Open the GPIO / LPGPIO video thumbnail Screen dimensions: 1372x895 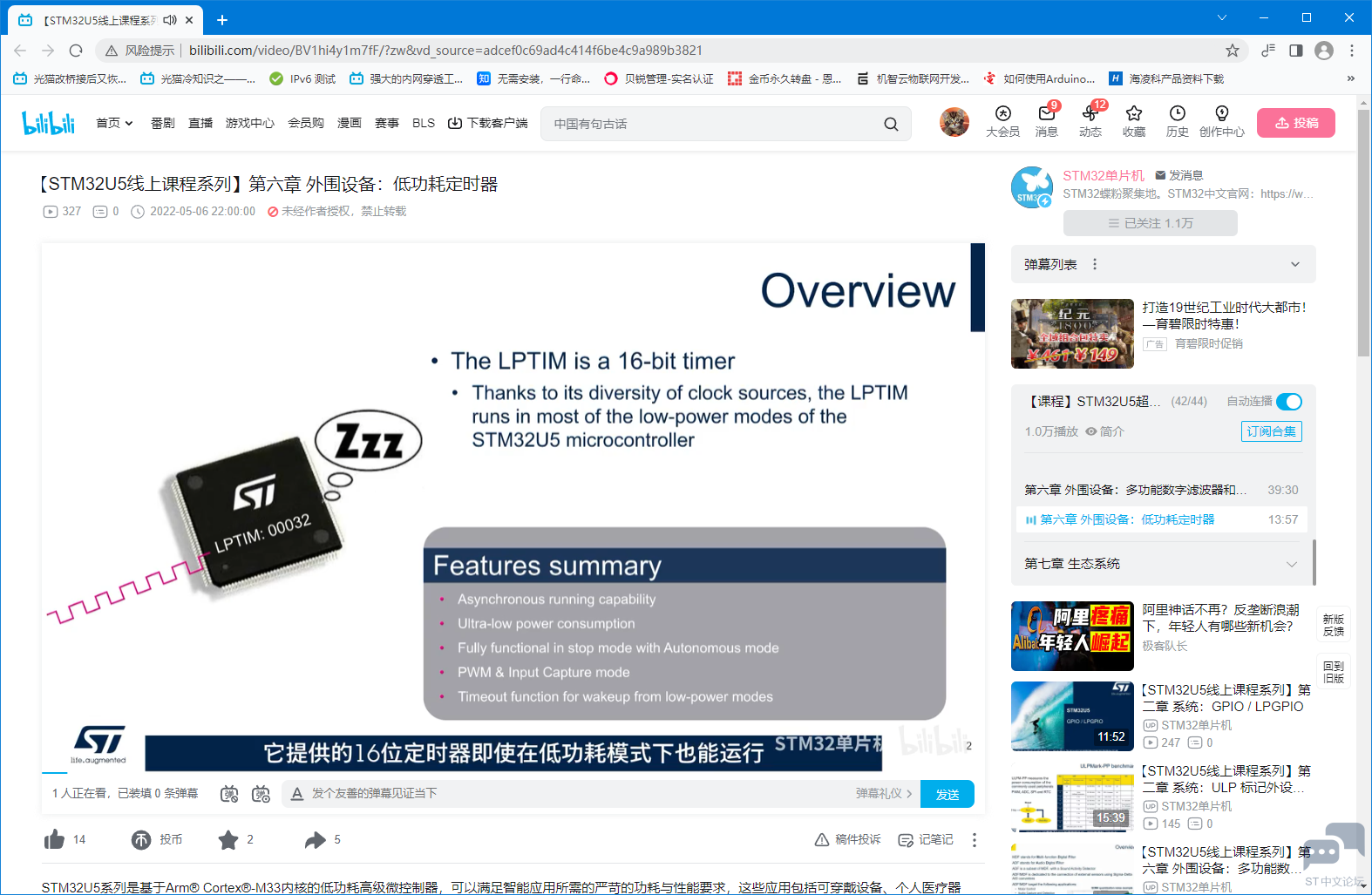click(x=1072, y=715)
